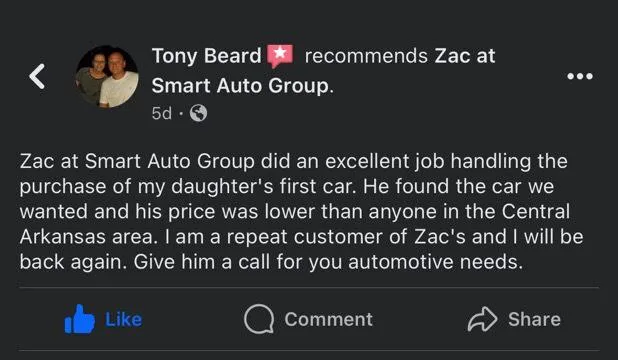618x360 pixels.
Task: Go back using the left chevron arrow
Action: (x=37, y=76)
